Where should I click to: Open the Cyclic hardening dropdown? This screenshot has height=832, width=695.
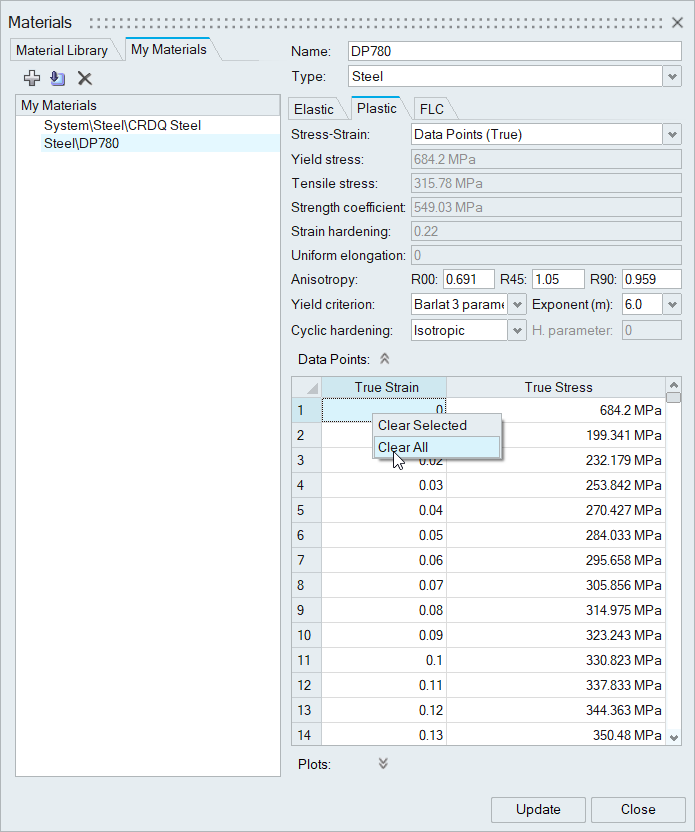[517, 331]
